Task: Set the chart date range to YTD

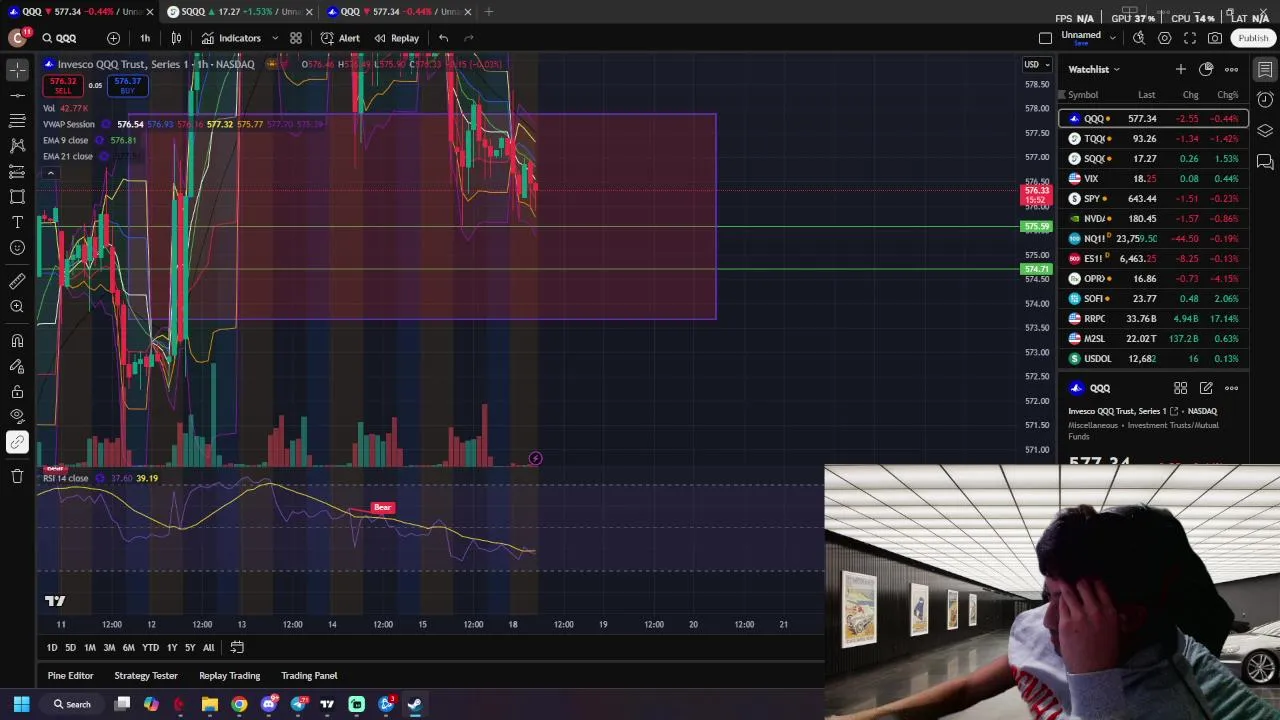Action: click(x=150, y=648)
